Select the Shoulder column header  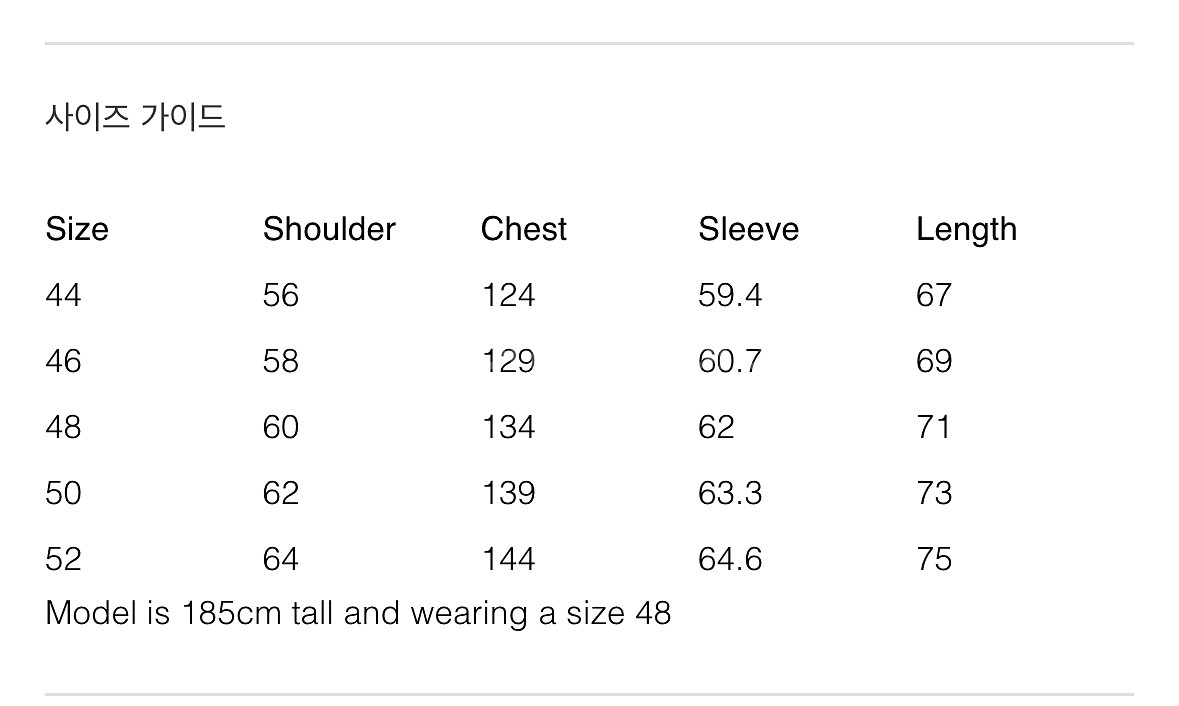click(329, 229)
